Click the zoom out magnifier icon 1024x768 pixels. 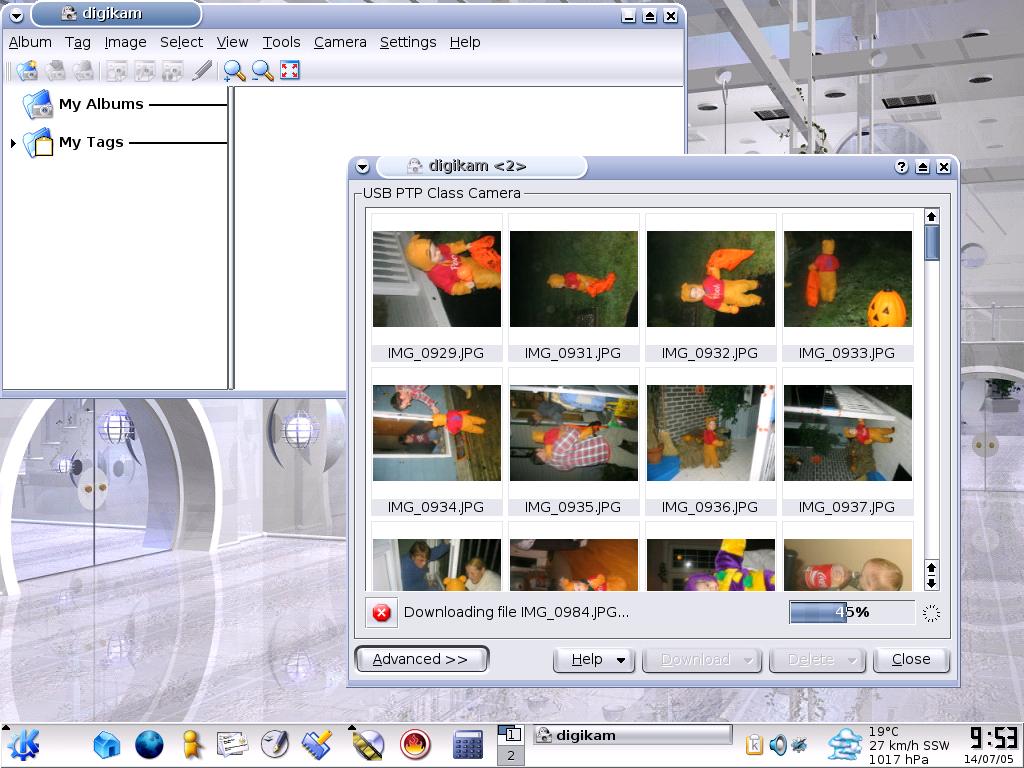pyautogui.click(x=262, y=71)
